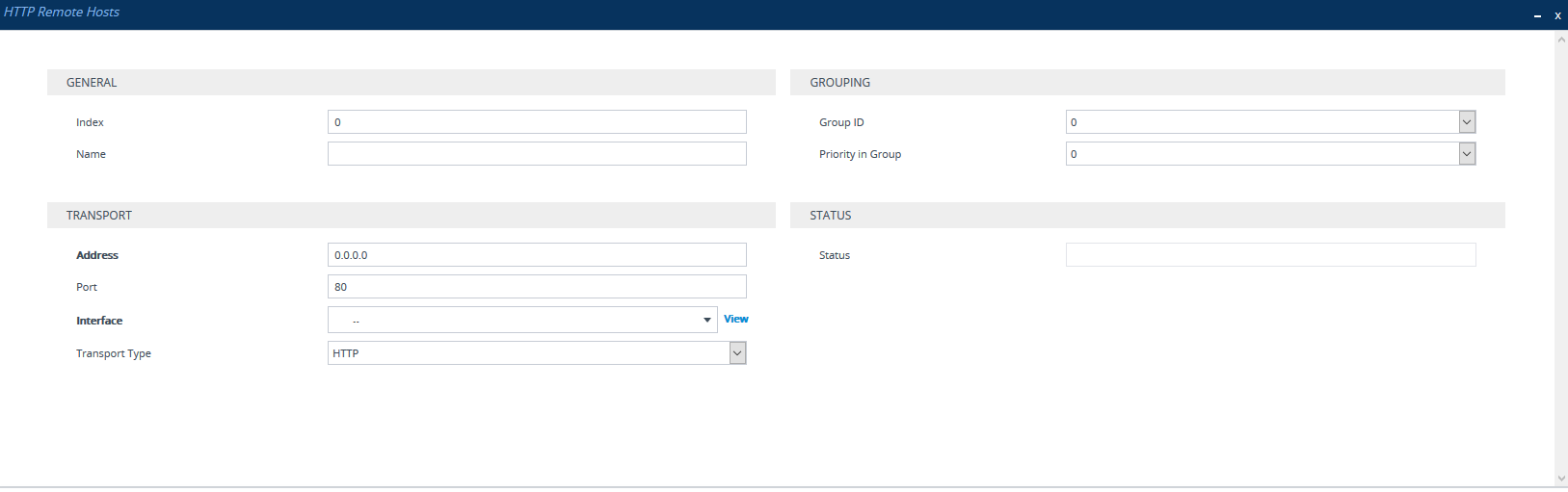1568x492 pixels.
Task: Click the GROUPING section header
Action: pos(839,83)
